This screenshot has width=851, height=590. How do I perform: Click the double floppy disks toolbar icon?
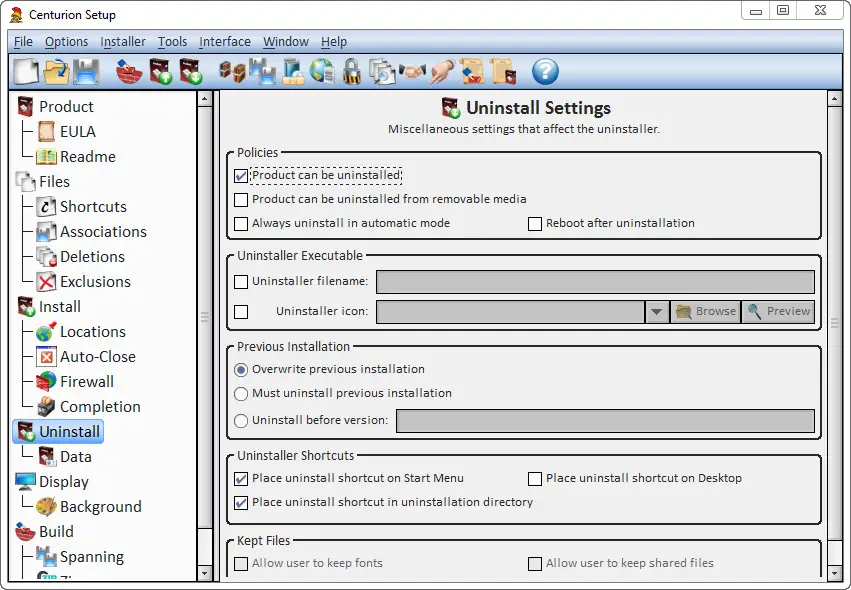pos(263,72)
